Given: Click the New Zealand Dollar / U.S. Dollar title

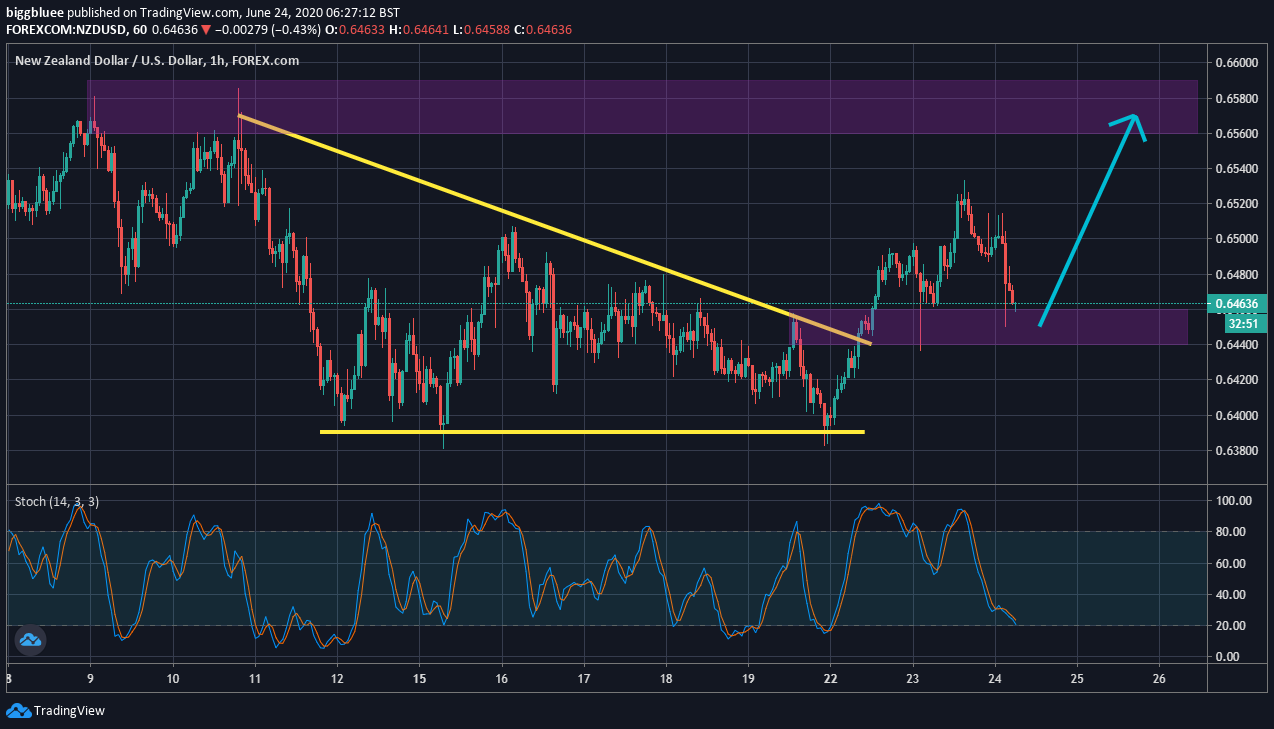Looking at the screenshot, I should click(x=156, y=60).
